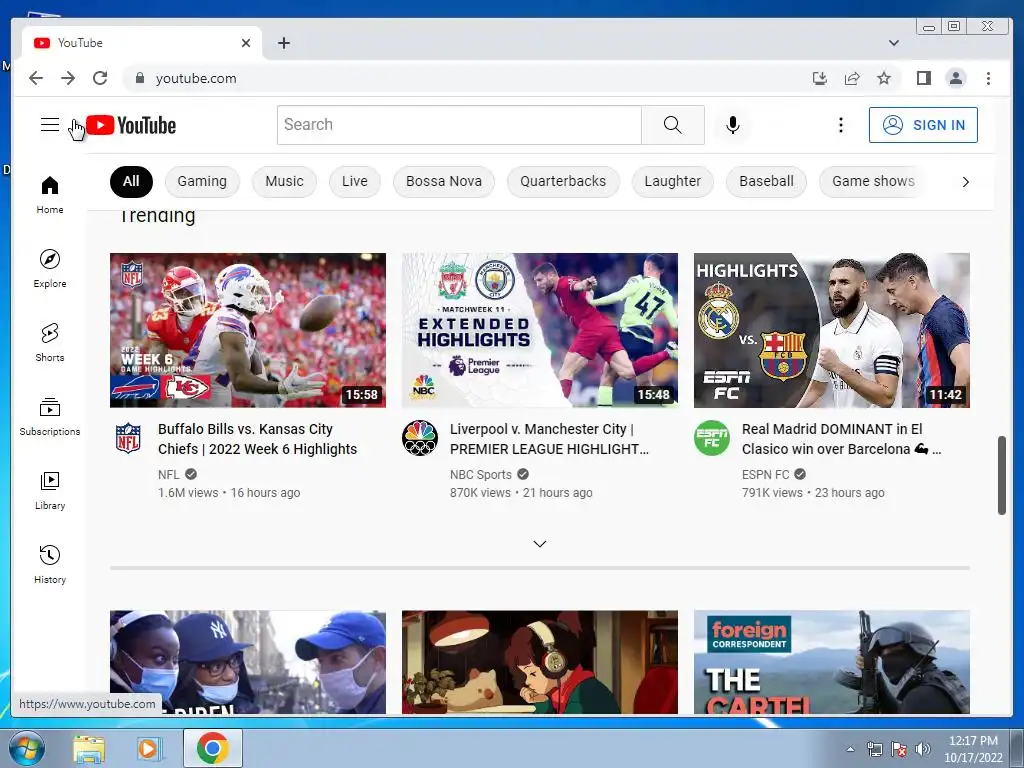Click the YouTube search field
This screenshot has width=1024, height=768.
tap(459, 125)
